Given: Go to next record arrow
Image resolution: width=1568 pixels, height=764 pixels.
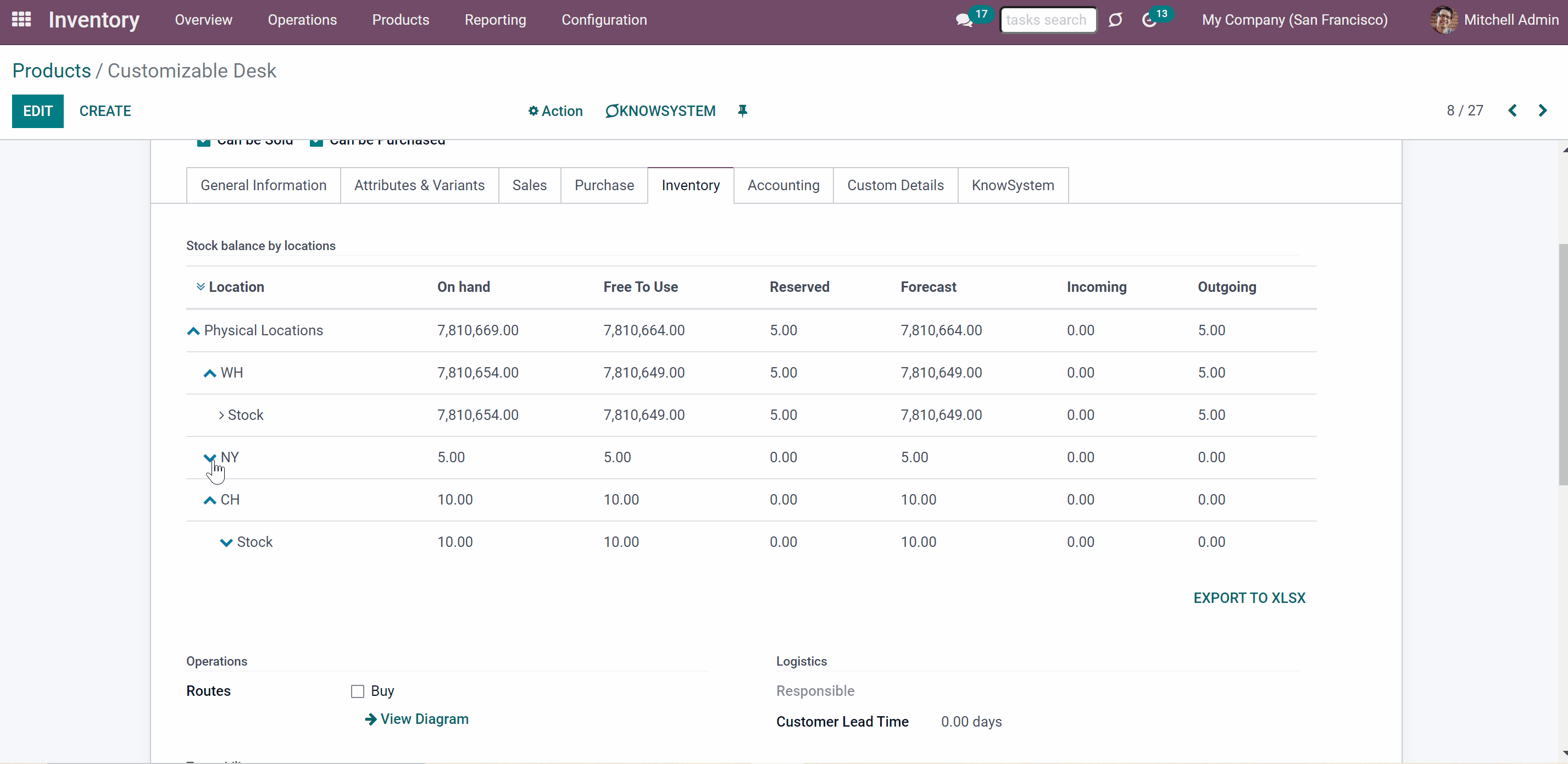Looking at the screenshot, I should click(1542, 111).
